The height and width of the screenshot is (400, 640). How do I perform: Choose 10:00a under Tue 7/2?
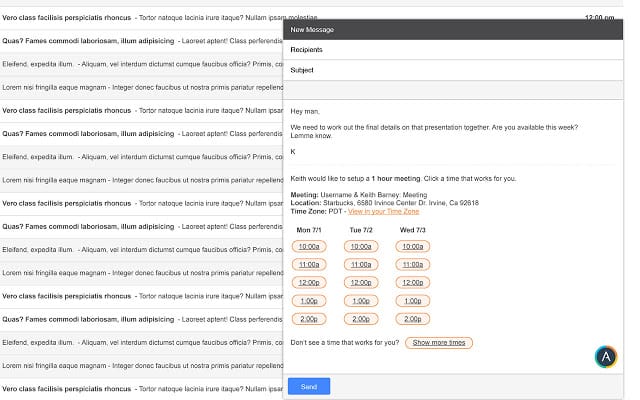click(x=361, y=247)
